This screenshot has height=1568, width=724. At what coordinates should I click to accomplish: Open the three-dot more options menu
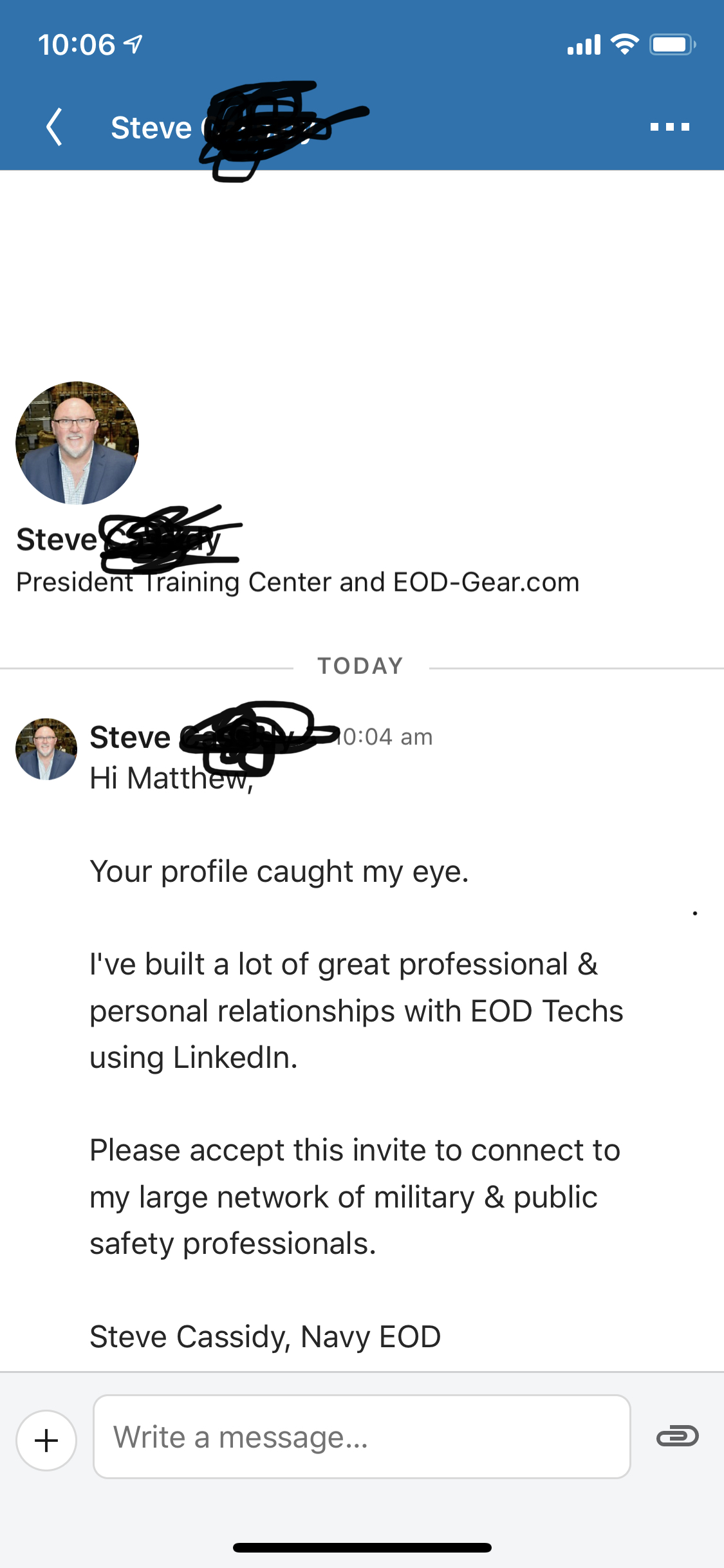tap(669, 127)
